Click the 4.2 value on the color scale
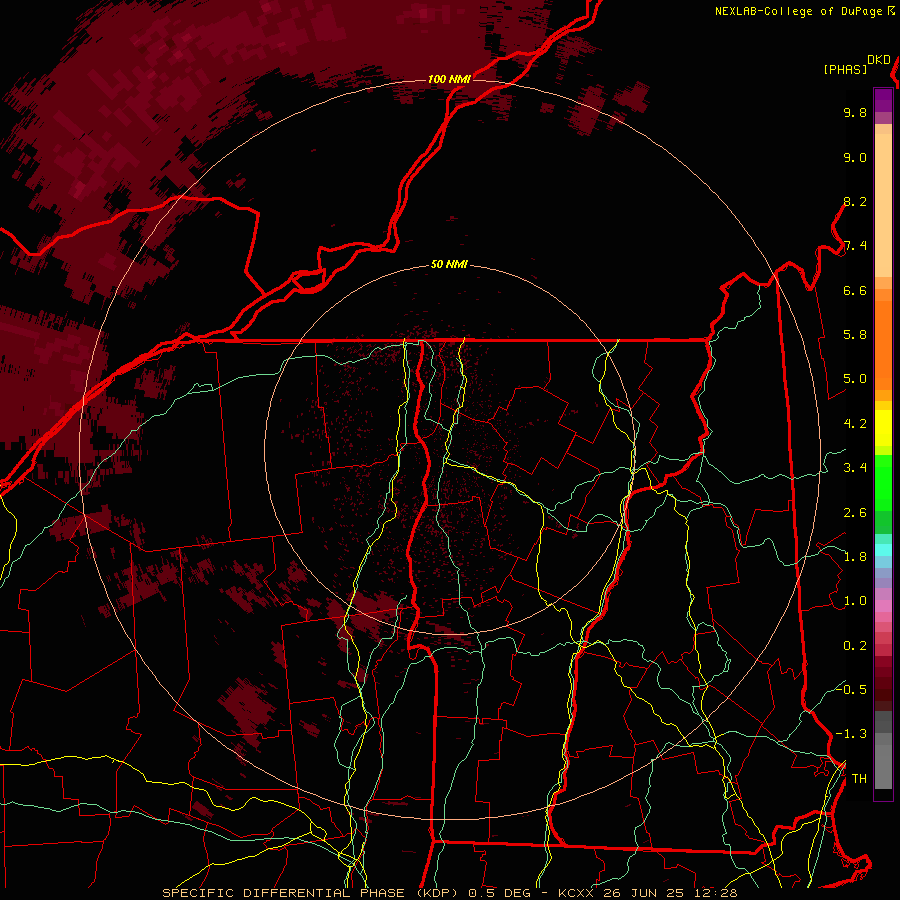Image resolution: width=900 pixels, height=900 pixels. [x=855, y=424]
